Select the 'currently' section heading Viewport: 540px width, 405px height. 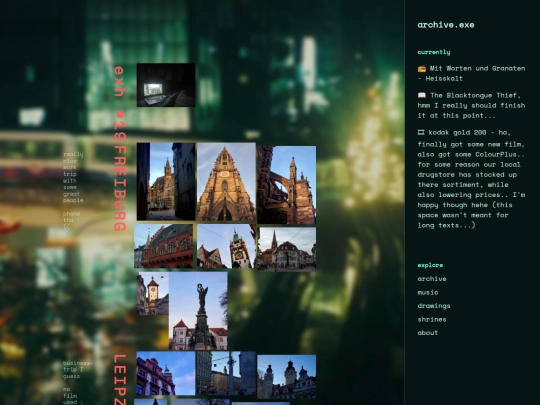click(x=434, y=52)
